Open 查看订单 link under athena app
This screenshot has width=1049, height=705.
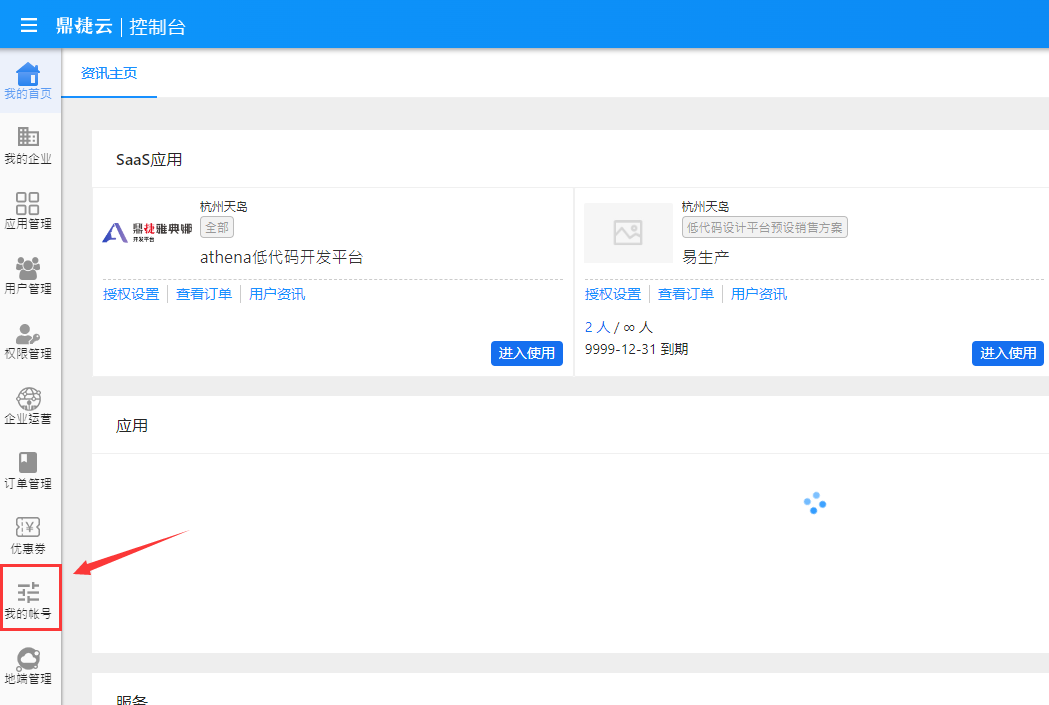[x=204, y=294]
